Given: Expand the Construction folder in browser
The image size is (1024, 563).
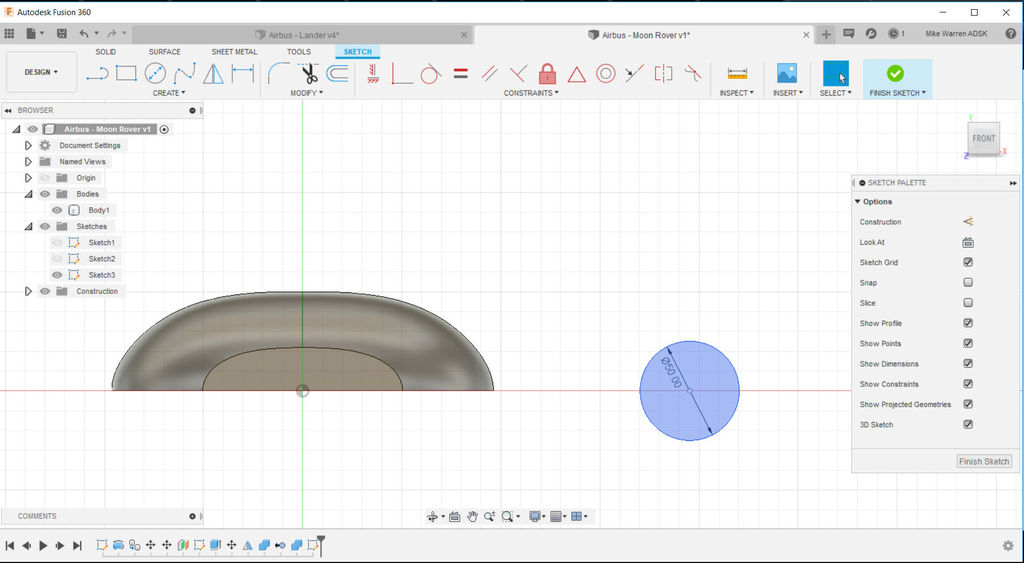Looking at the screenshot, I should 28,291.
